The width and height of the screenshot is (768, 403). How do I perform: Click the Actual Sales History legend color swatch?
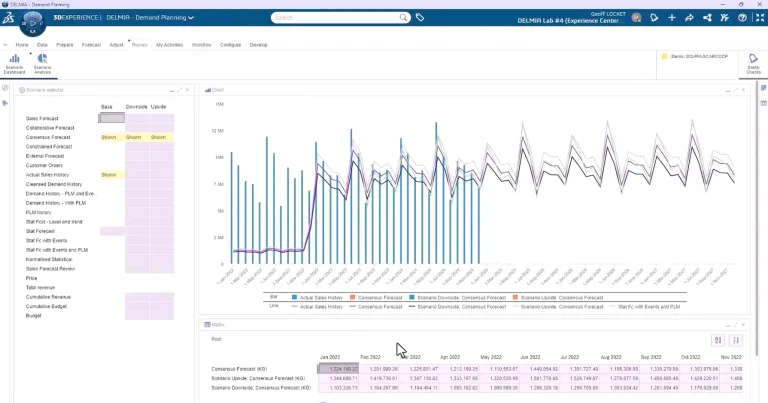295,297
